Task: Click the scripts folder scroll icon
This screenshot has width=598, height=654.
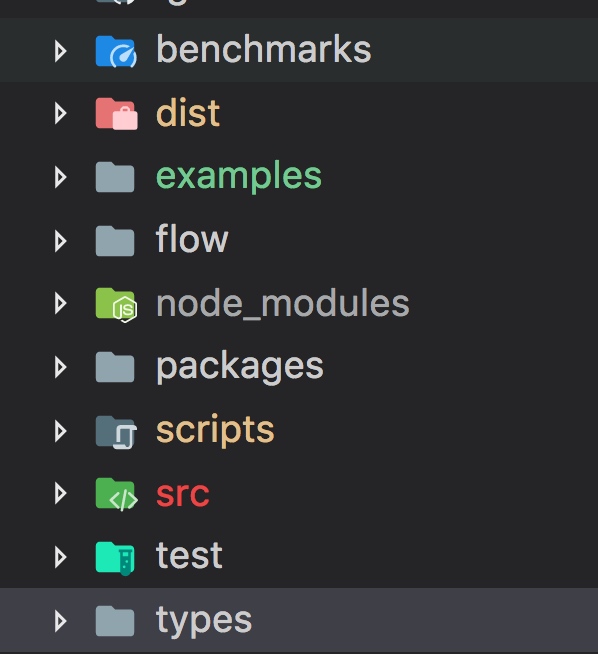Action: click(x=116, y=433)
